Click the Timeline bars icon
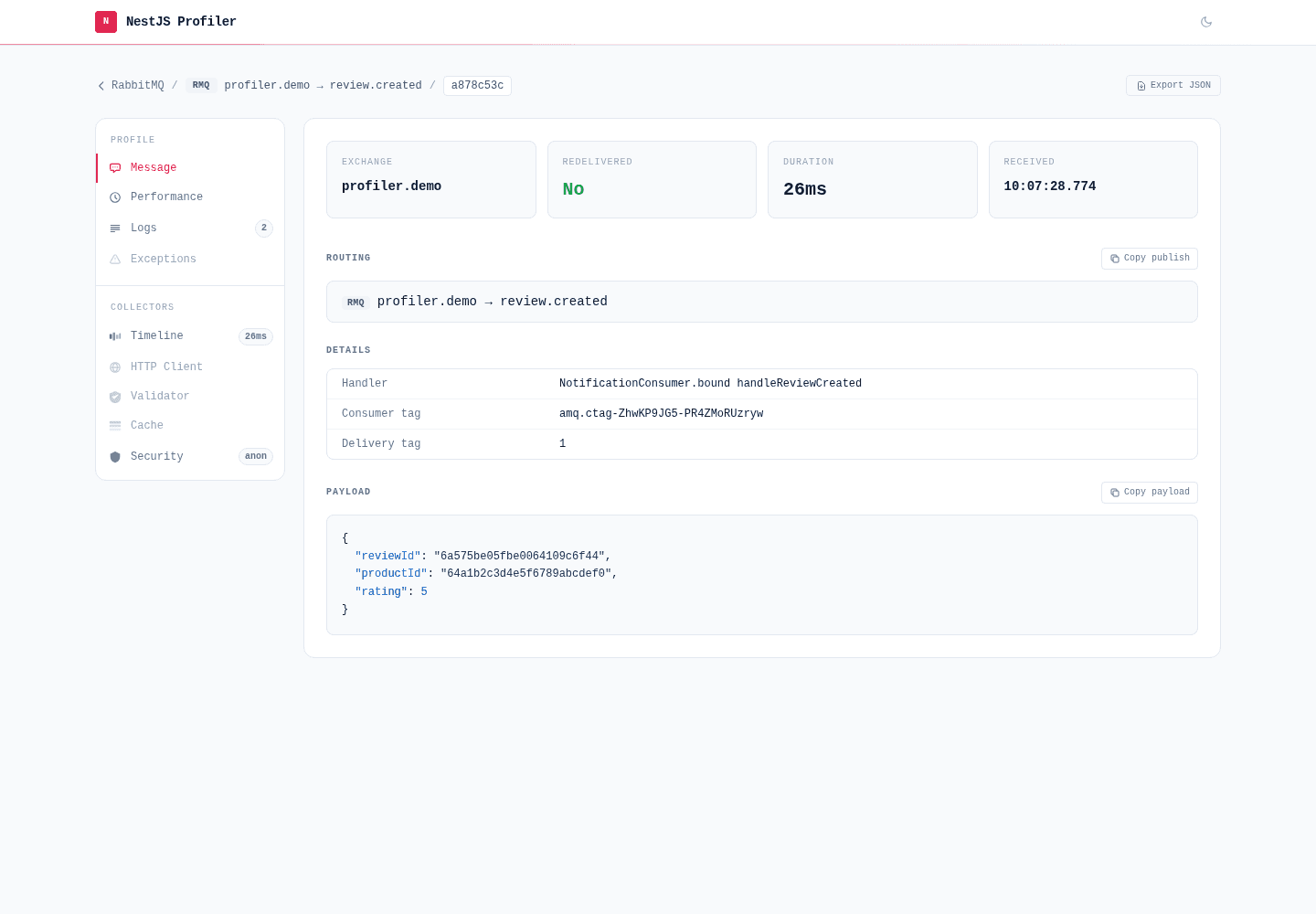Image resolution: width=1316 pixels, height=914 pixels. click(x=115, y=336)
